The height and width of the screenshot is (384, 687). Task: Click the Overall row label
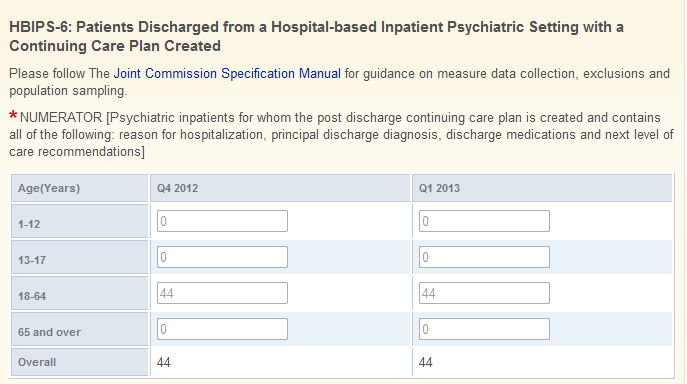pos(79,362)
